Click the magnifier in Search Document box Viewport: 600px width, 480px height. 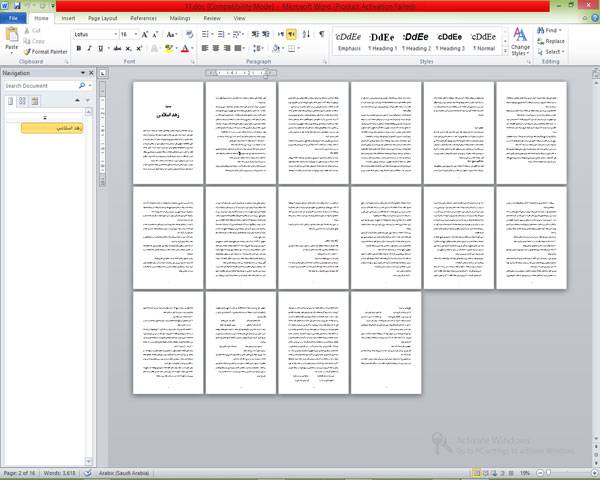click(x=82, y=85)
